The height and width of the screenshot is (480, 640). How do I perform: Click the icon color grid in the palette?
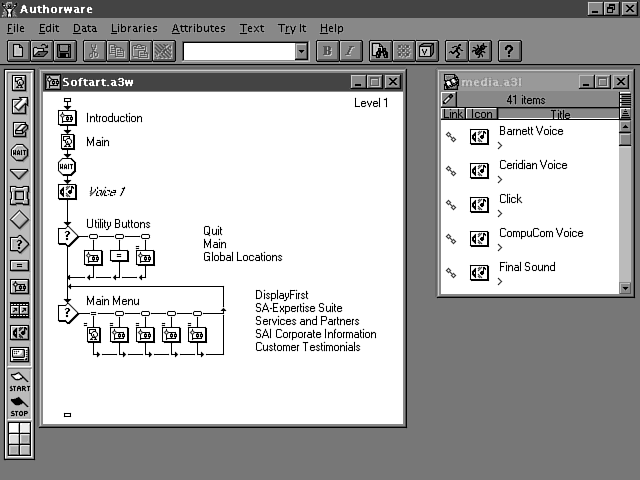tap(19, 439)
